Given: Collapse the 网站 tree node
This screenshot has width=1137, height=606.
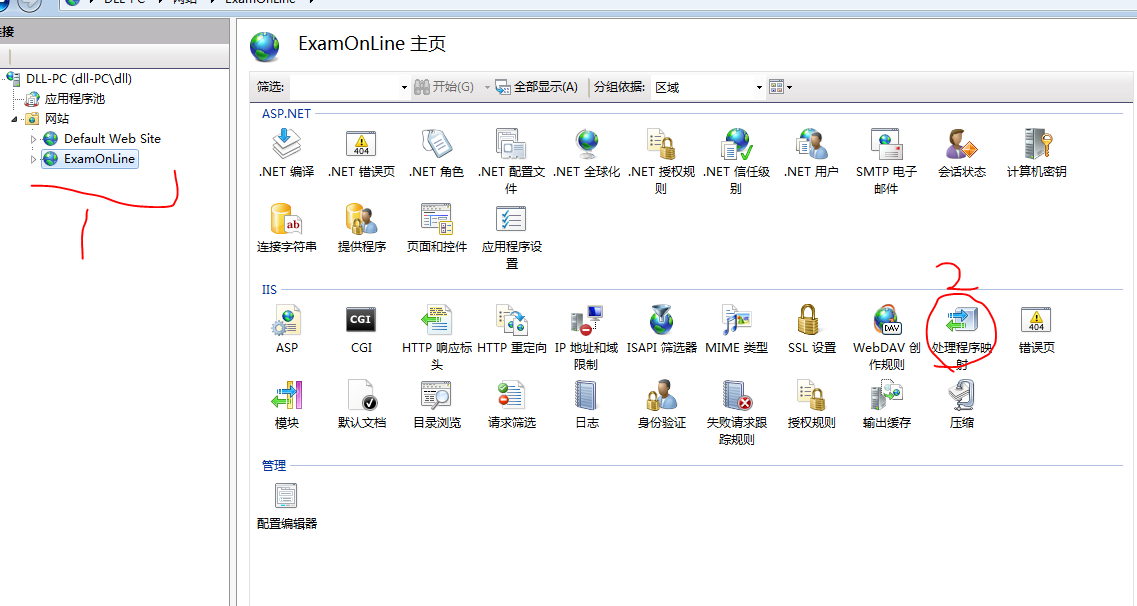Looking at the screenshot, I should tap(14, 119).
